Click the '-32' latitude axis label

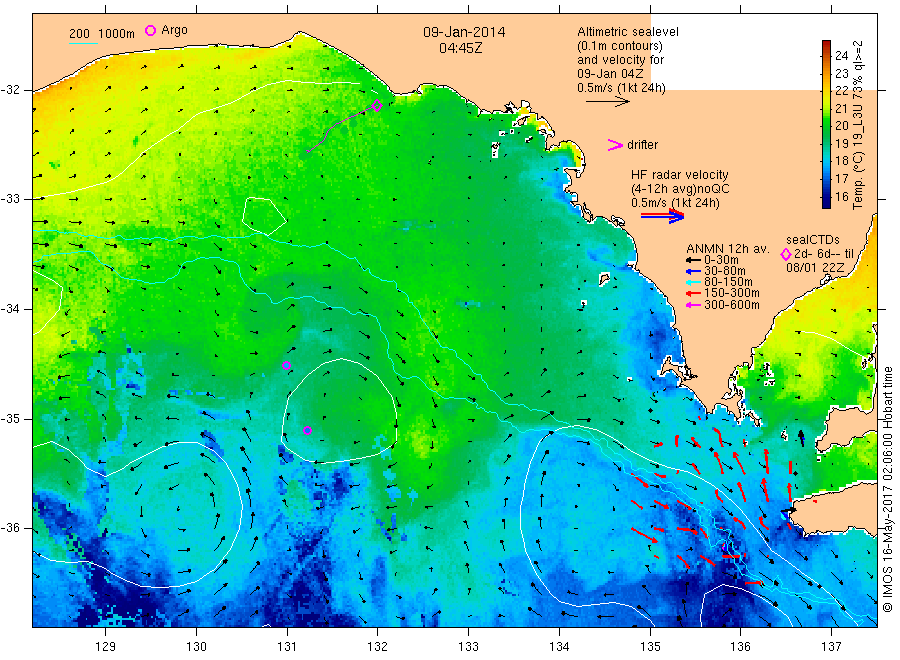click(x=10, y=90)
